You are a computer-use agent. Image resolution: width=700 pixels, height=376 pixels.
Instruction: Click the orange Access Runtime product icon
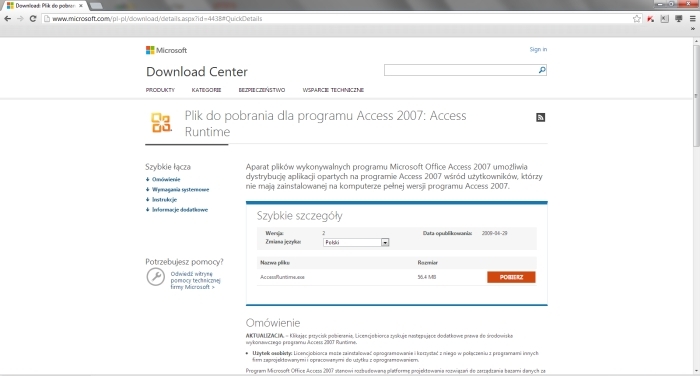(x=161, y=122)
